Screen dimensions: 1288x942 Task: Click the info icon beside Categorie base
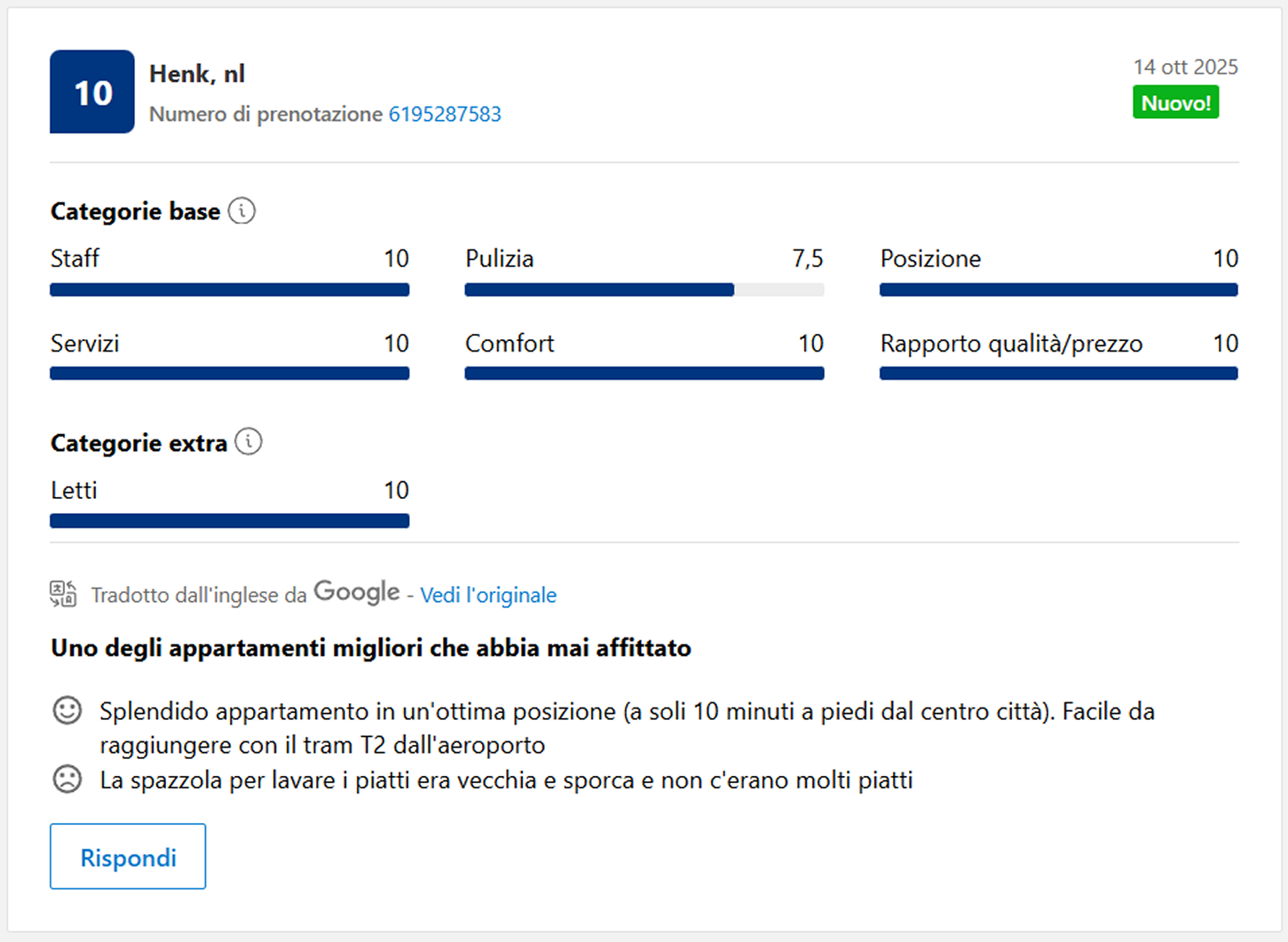click(241, 211)
